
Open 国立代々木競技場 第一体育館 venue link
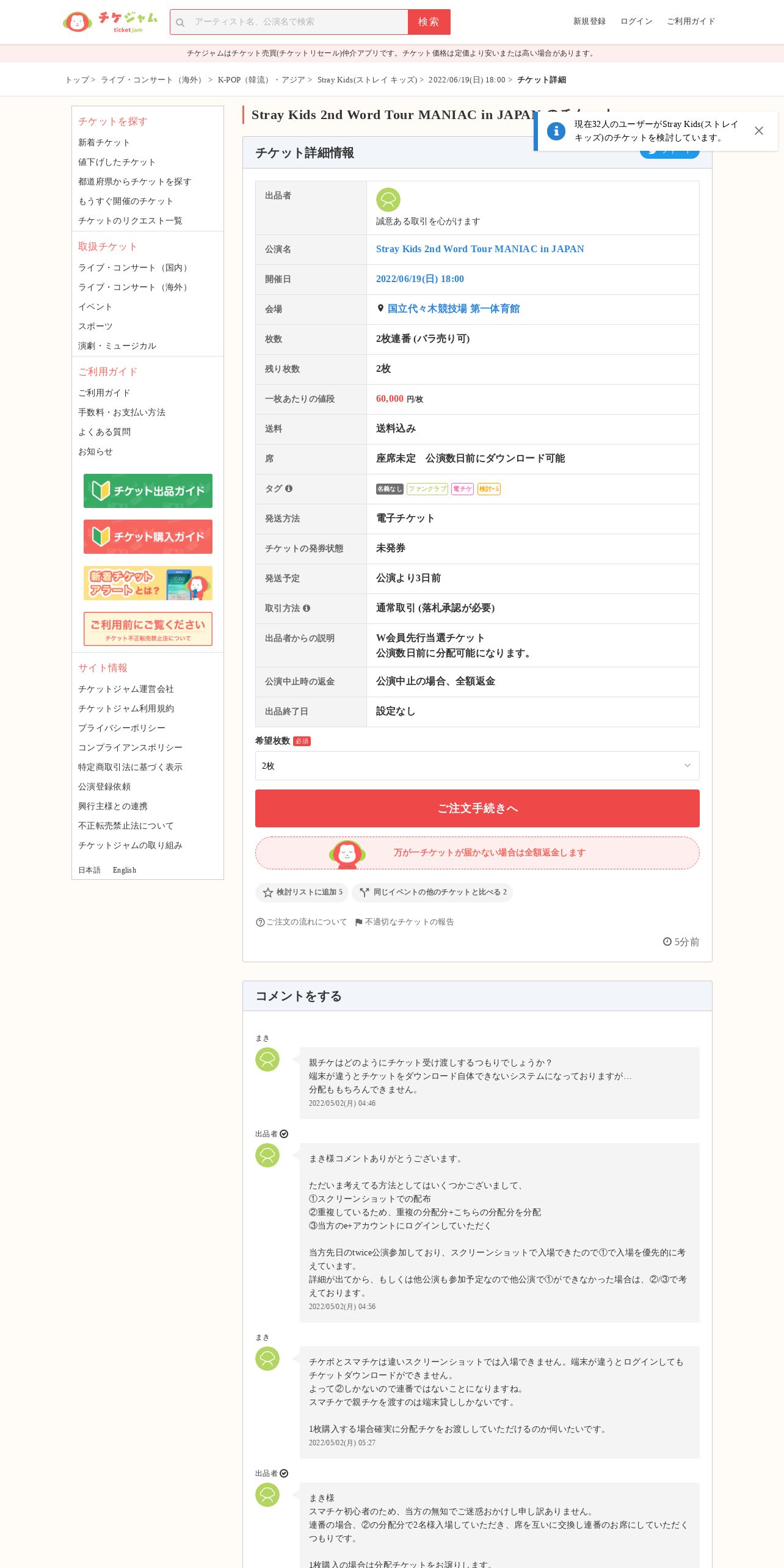pyautogui.click(x=454, y=309)
